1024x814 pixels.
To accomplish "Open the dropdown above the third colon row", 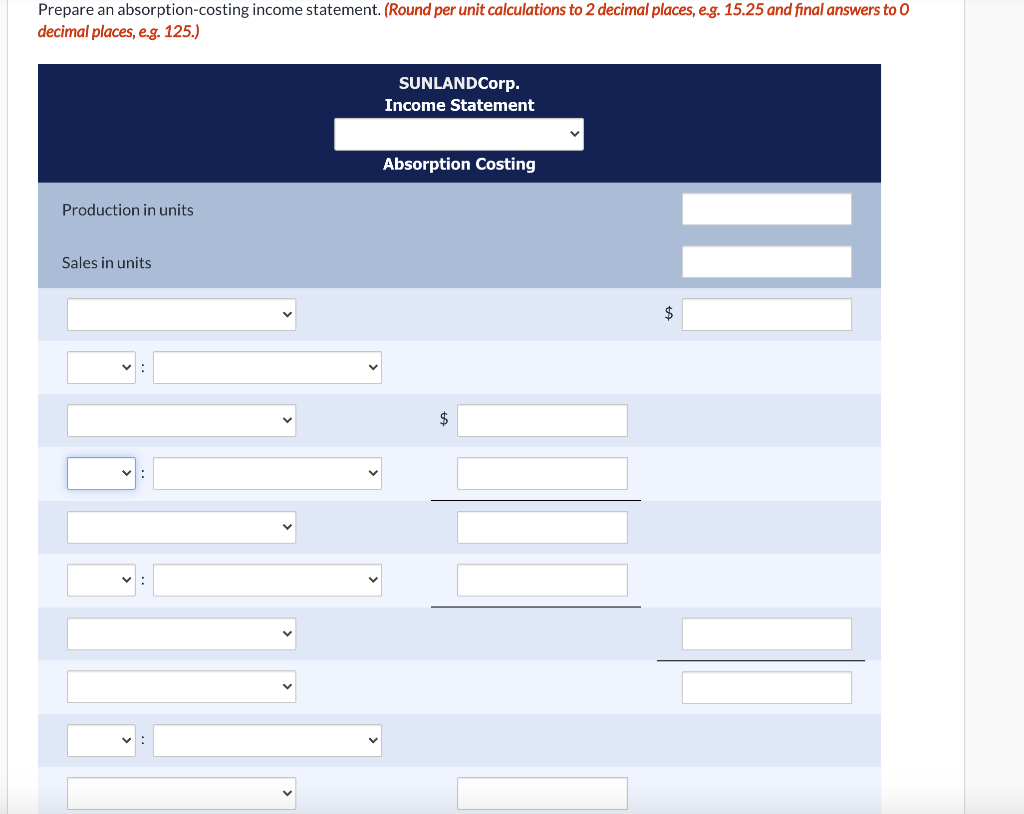I will [181, 527].
